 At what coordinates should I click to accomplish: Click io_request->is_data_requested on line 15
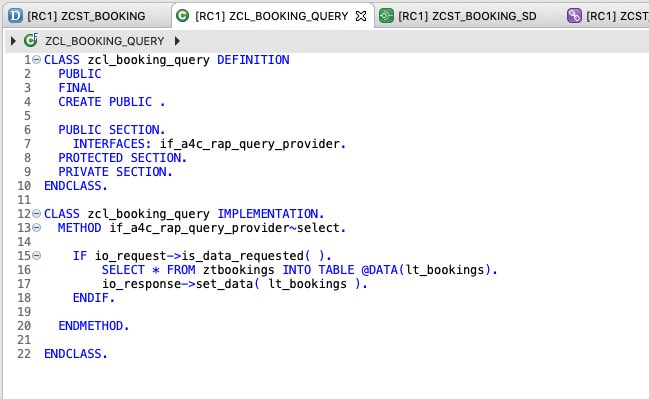click(x=200, y=256)
